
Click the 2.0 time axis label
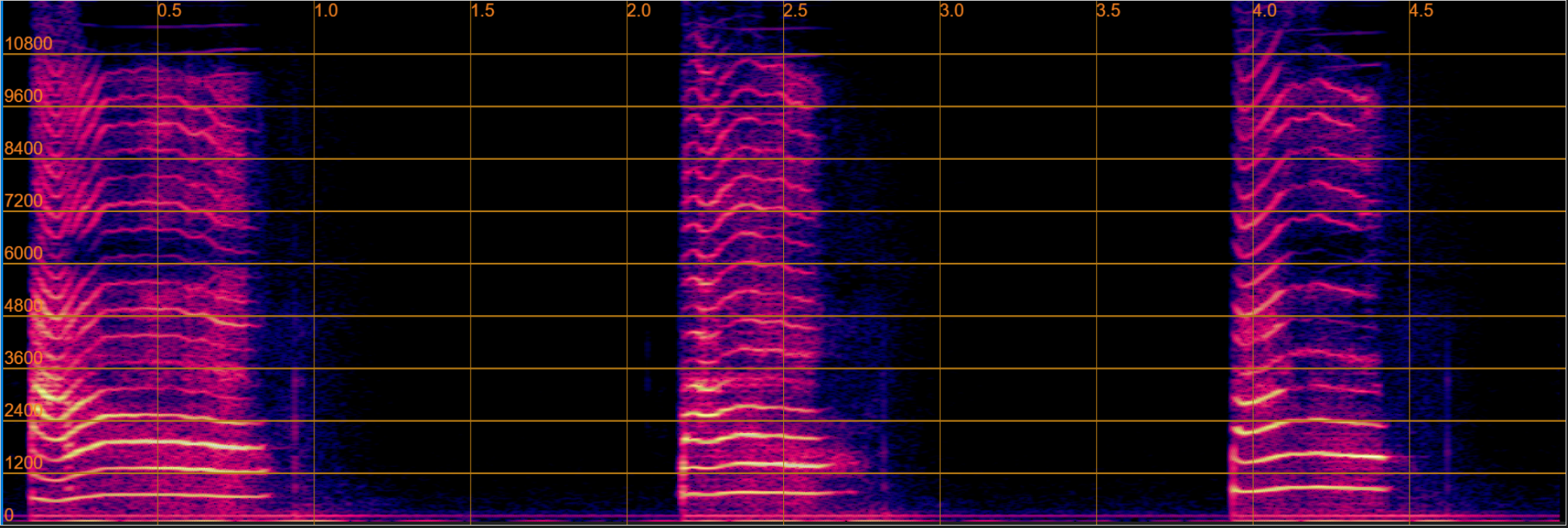638,11
